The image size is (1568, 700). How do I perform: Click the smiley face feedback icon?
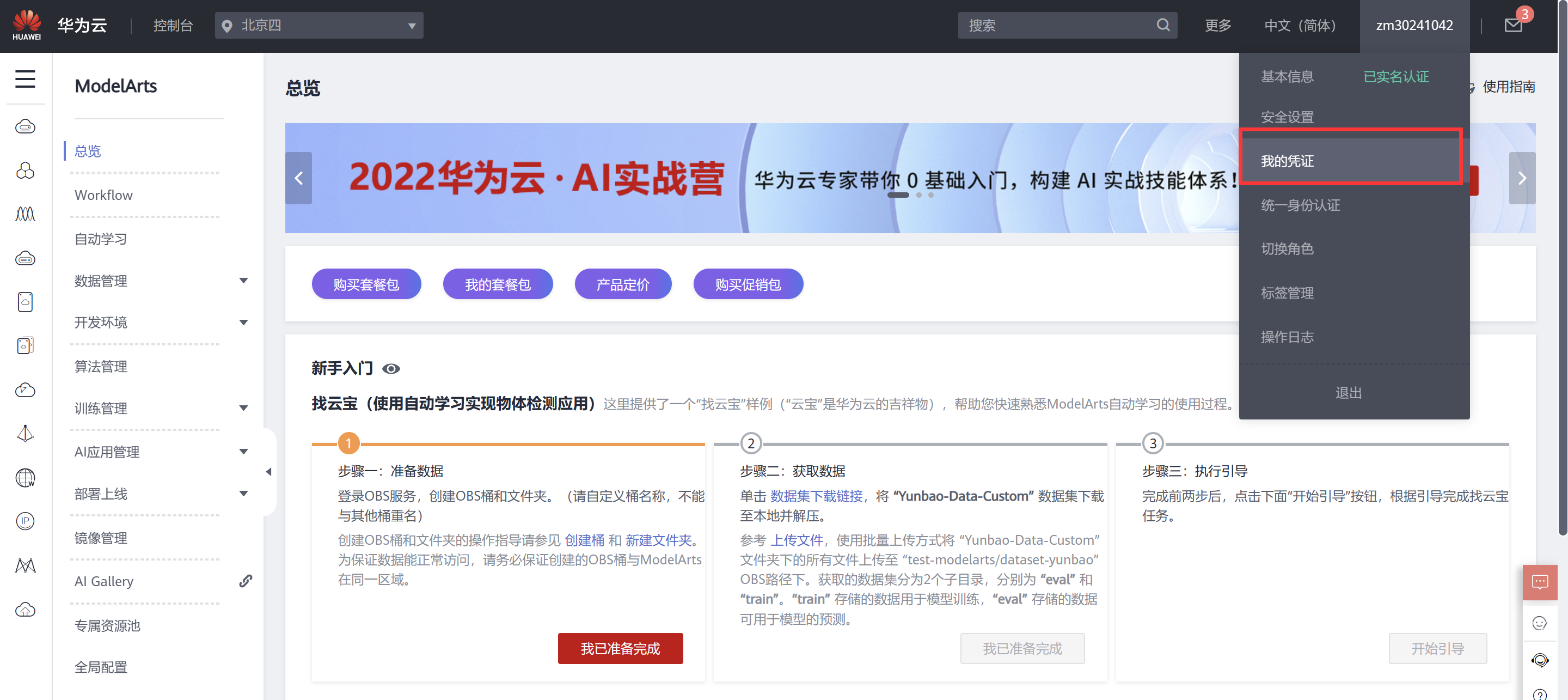point(1539,623)
